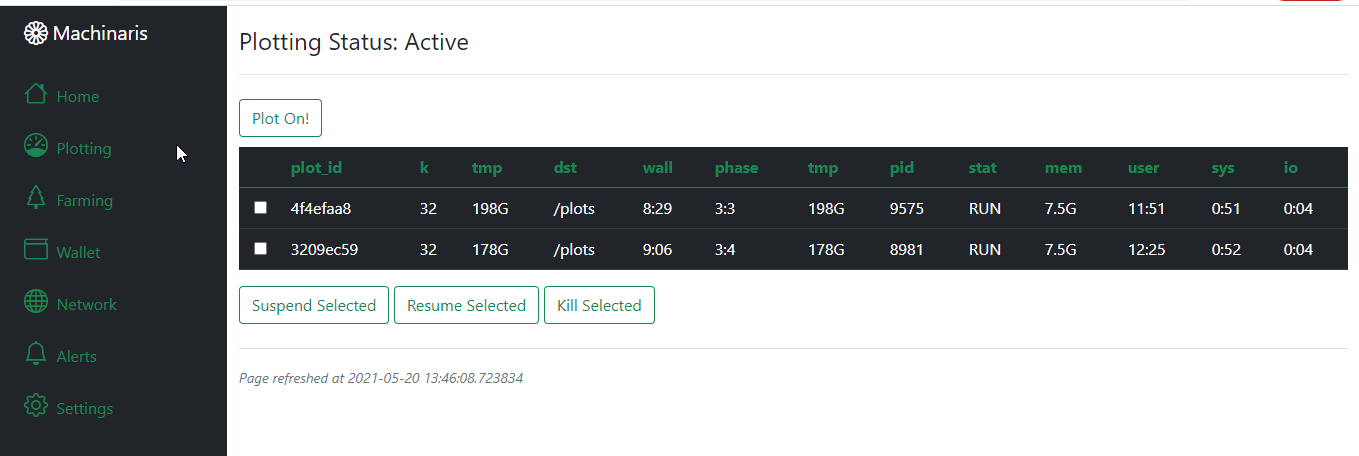This screenshot has height=456, width=1359.
Task: Click the phase column header
Action: [736, 168]
